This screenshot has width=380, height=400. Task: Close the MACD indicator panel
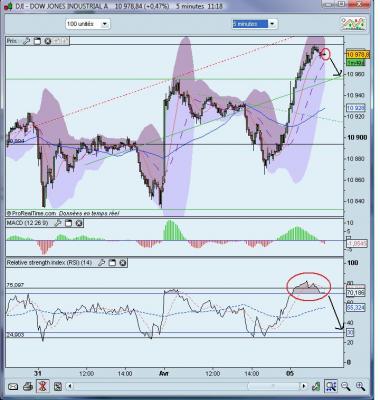coord(79,223)
